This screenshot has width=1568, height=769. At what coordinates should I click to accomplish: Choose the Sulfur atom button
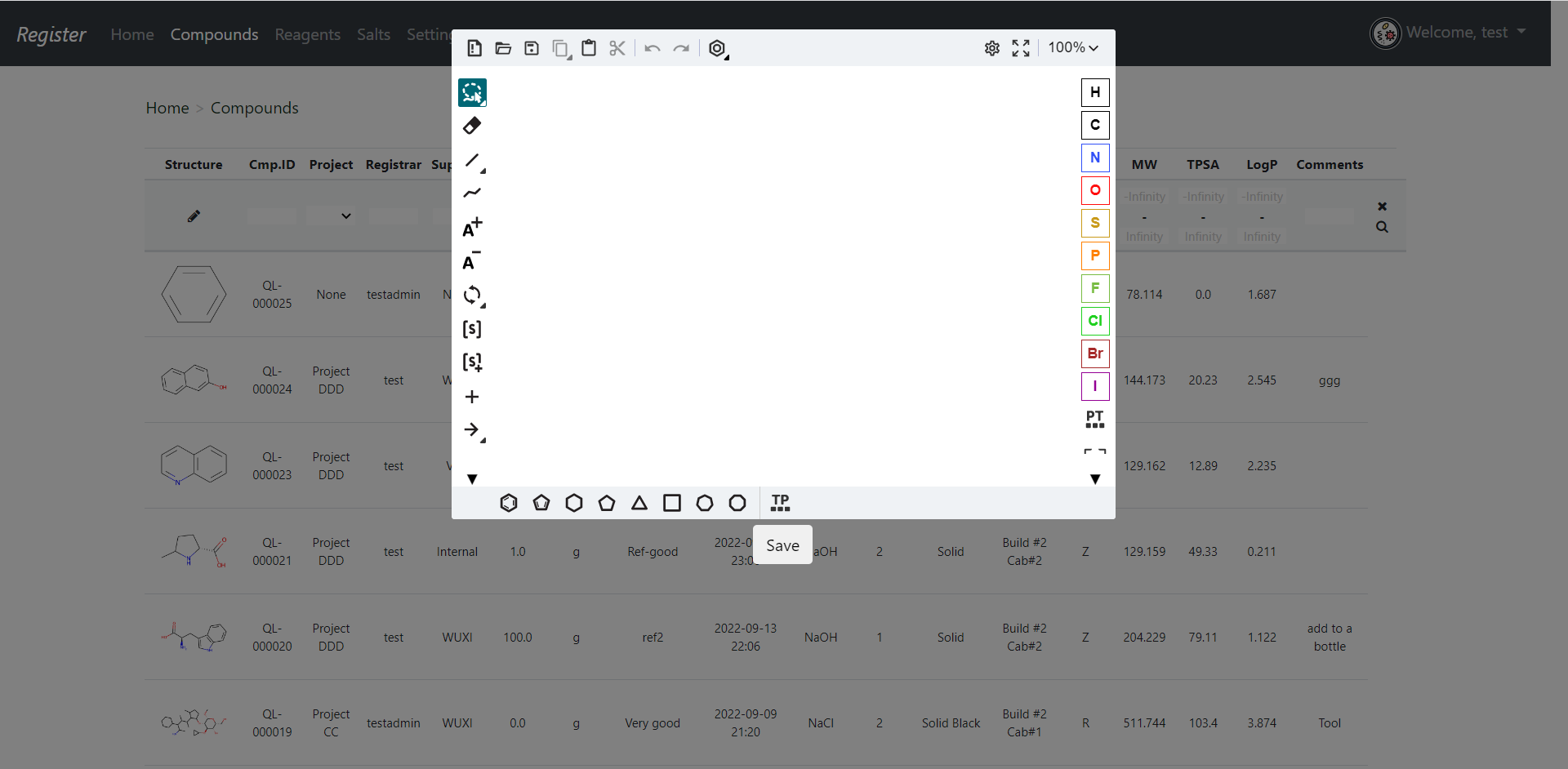point(1095,223)
